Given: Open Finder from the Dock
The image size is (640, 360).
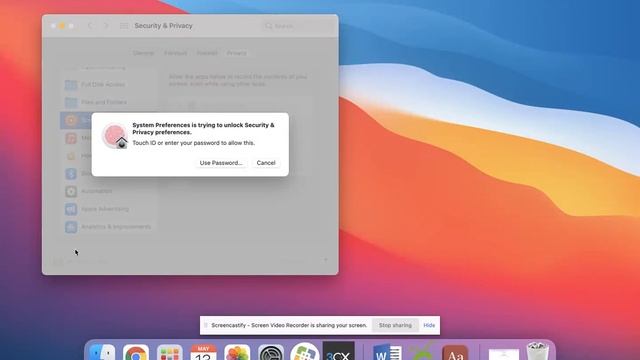Looking at the screenshot, I should (102, 352).
